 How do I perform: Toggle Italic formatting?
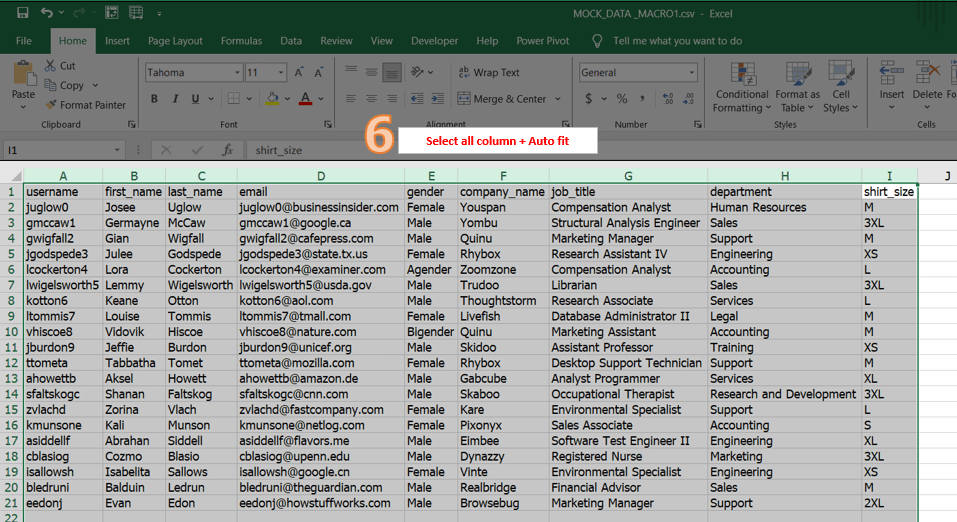click(x=176, y=99)
